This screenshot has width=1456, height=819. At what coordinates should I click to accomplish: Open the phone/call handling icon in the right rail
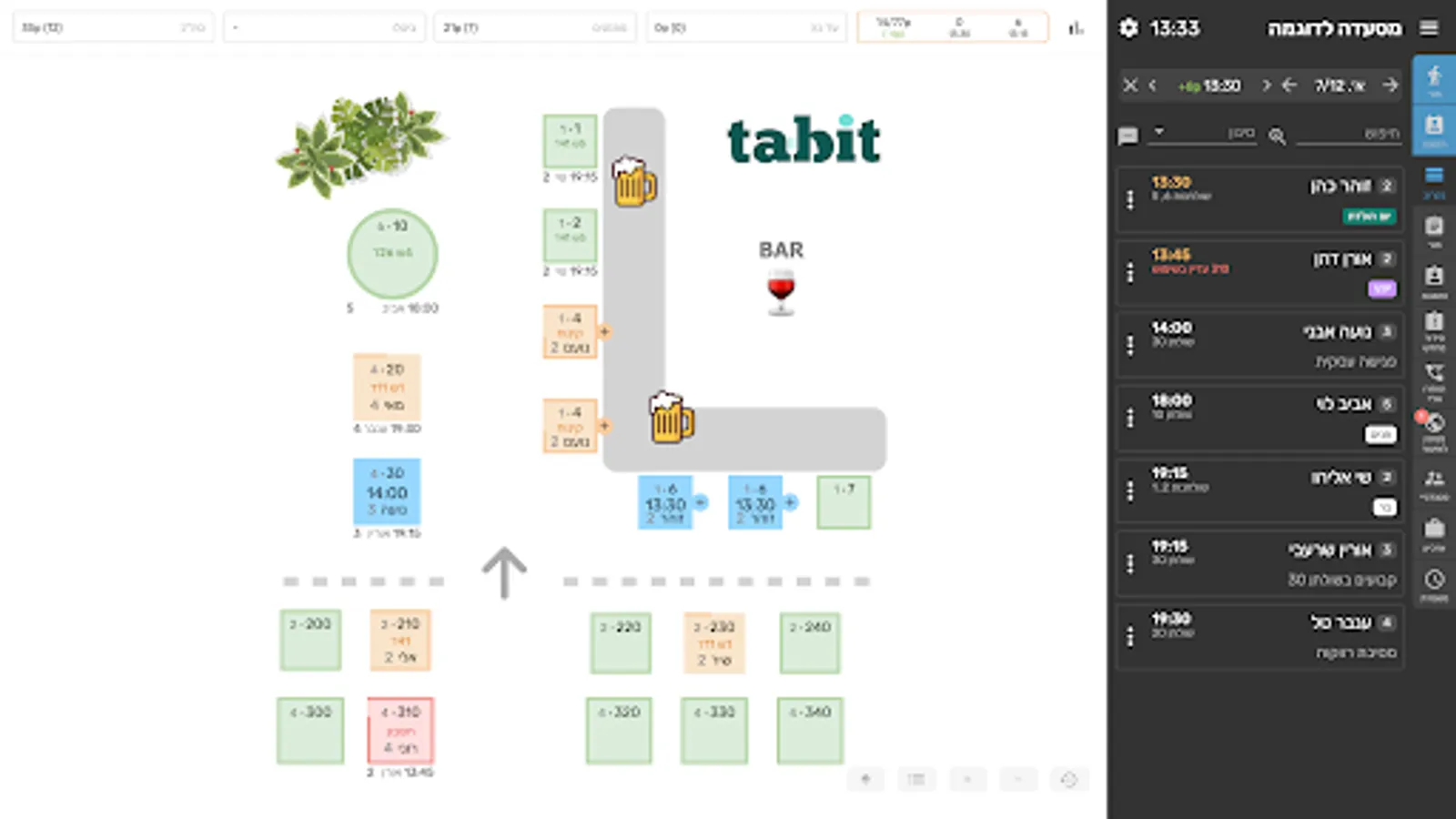tap(1433, 371)
